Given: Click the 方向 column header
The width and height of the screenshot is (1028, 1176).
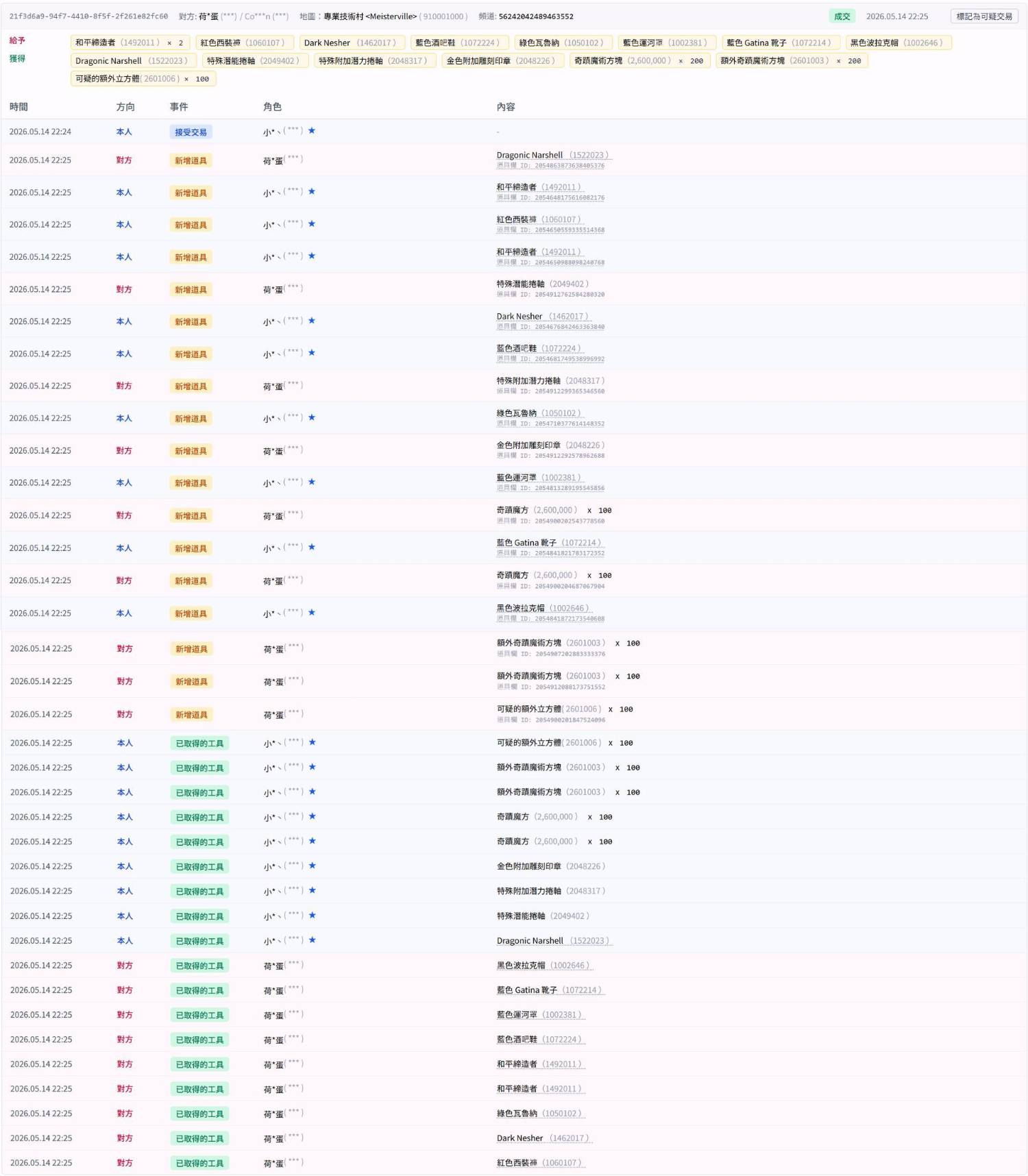Looking at the screenshot, I should pos(125,107).
